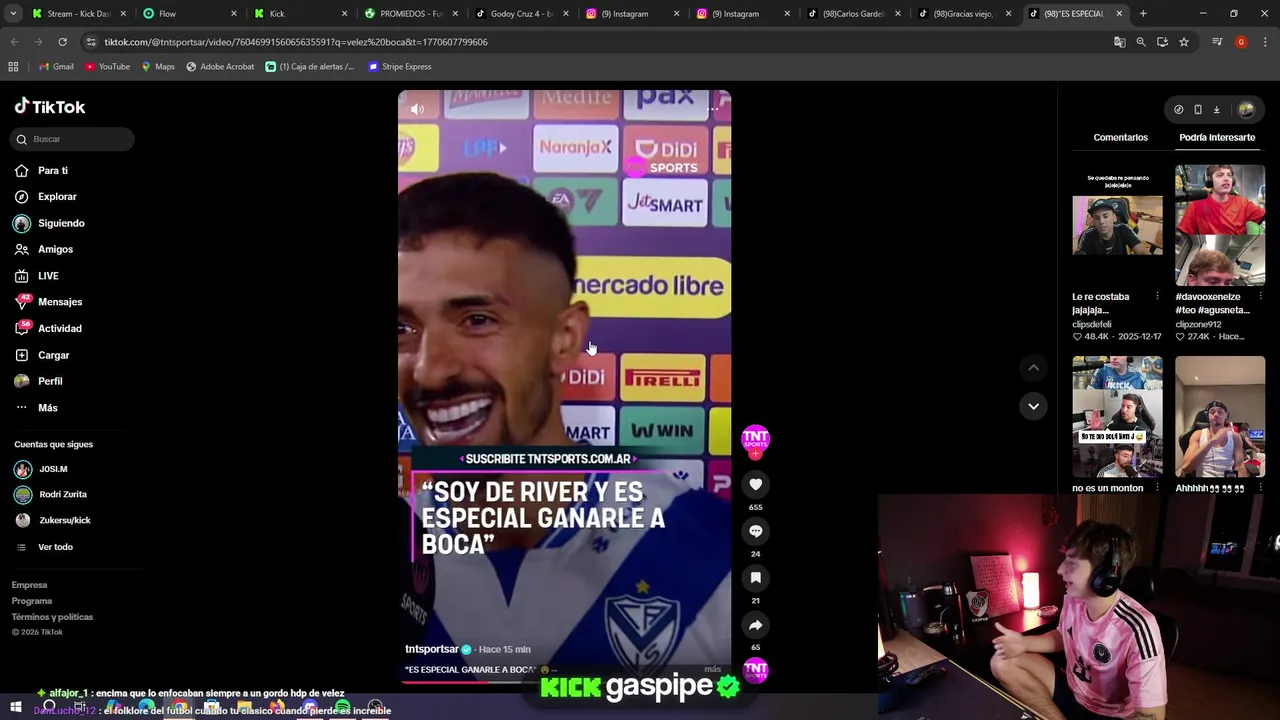Like the video with heart icon

click(x=755, y=484)
